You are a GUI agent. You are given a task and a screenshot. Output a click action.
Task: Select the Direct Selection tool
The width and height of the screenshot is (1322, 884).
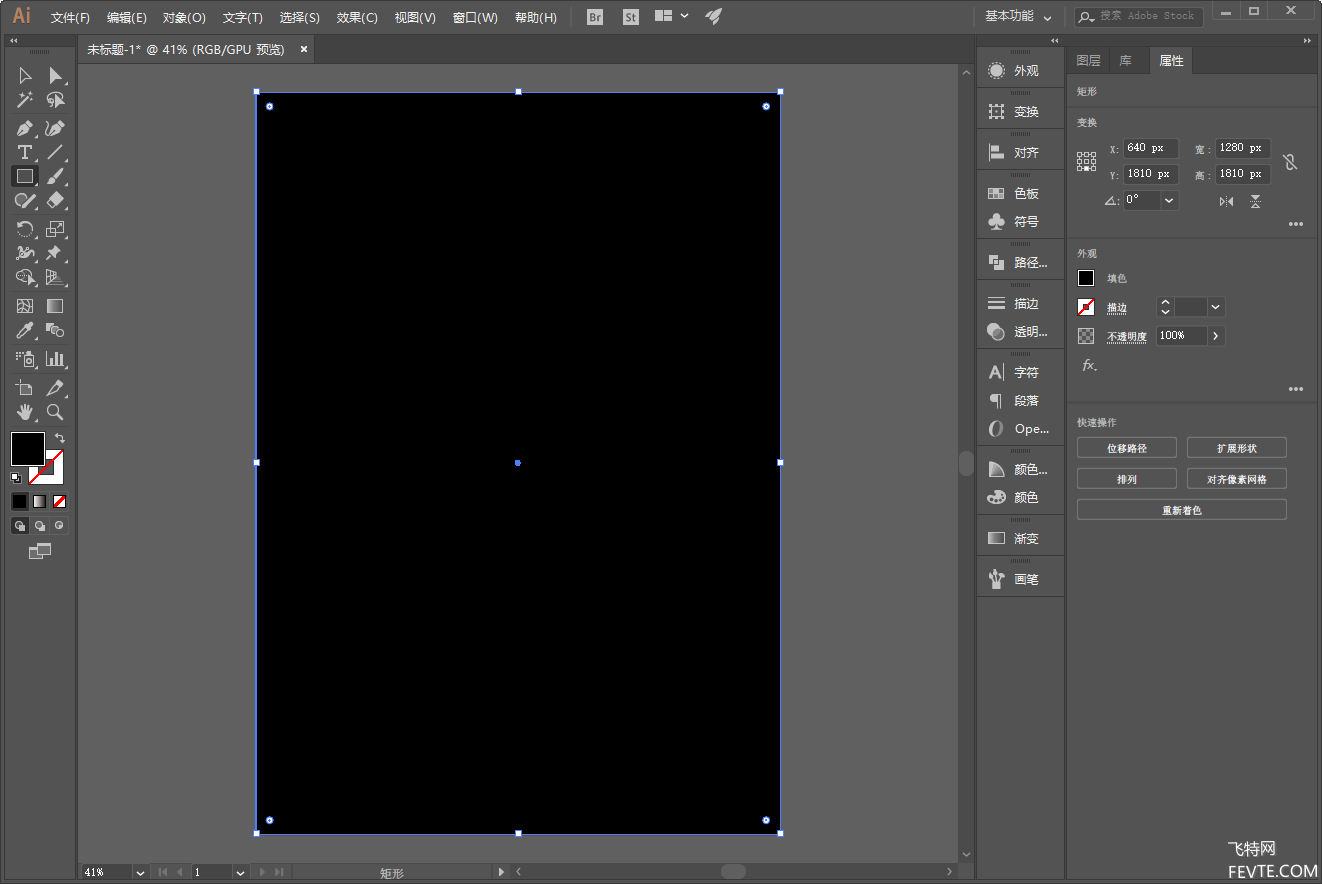coord(56,76)
